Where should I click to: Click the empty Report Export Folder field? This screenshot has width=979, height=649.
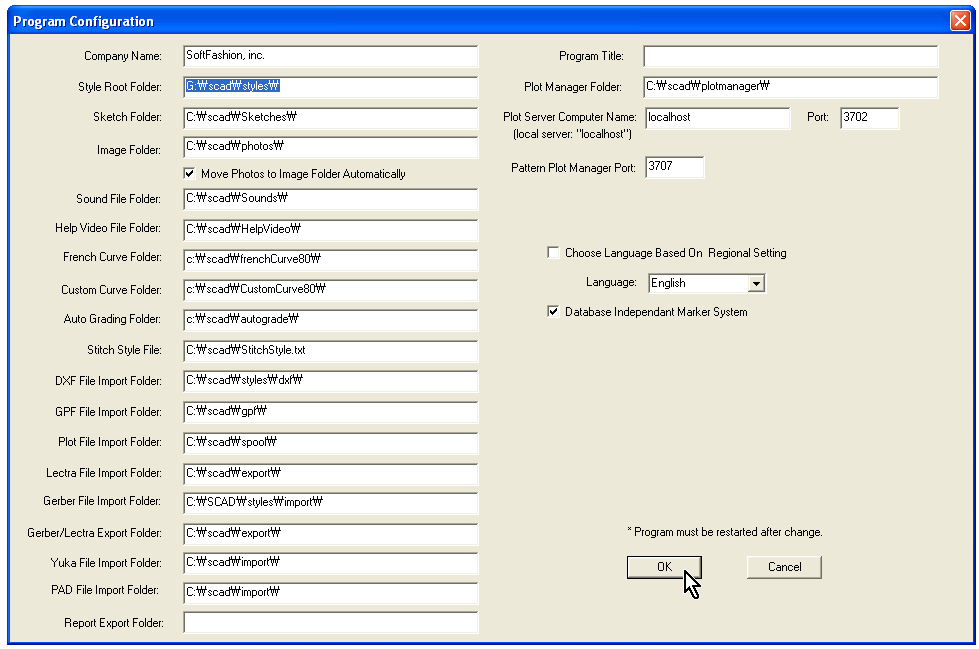click(x=331, y=622)
